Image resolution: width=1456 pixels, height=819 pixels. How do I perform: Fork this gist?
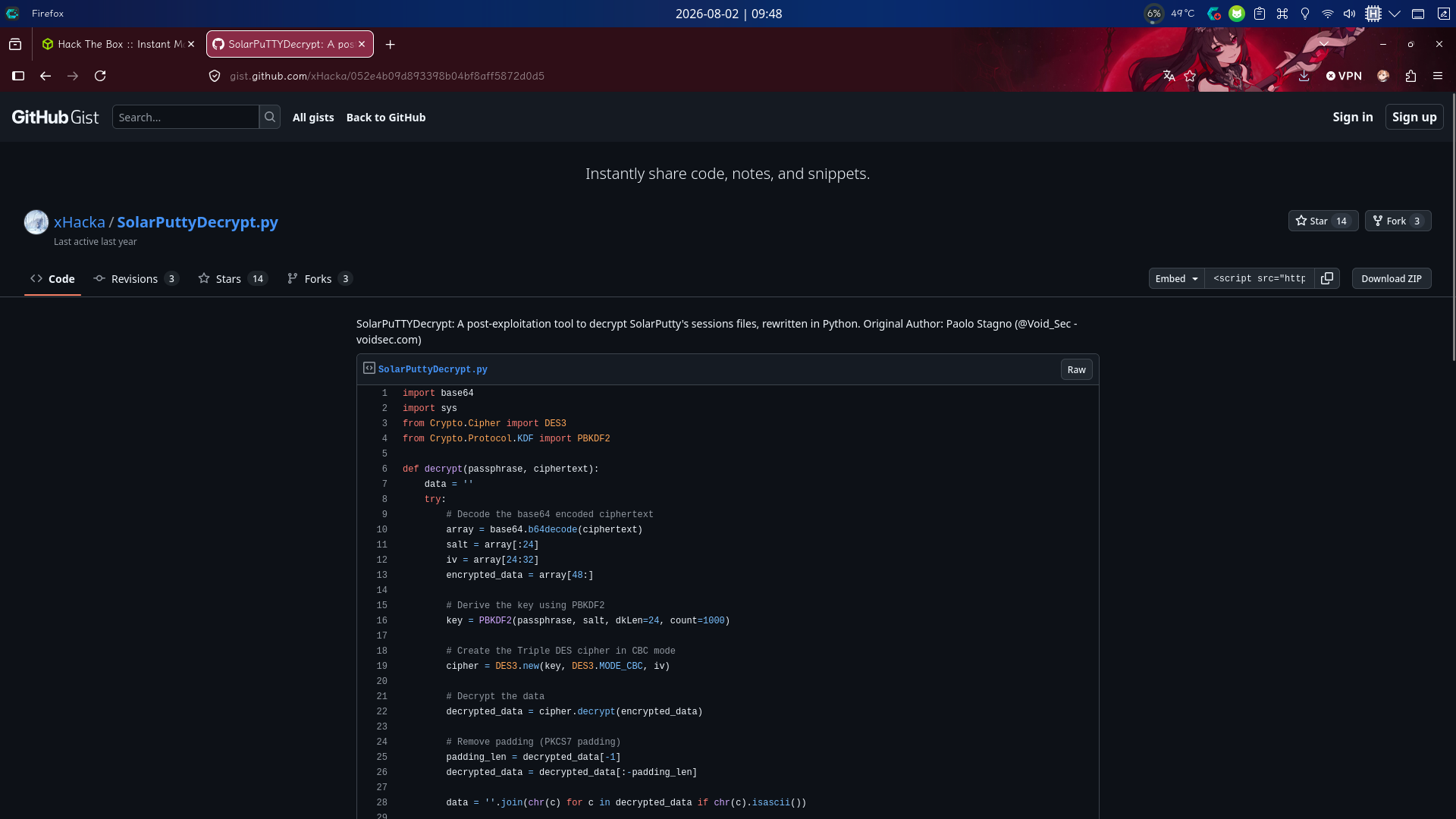pos(1398,221)
